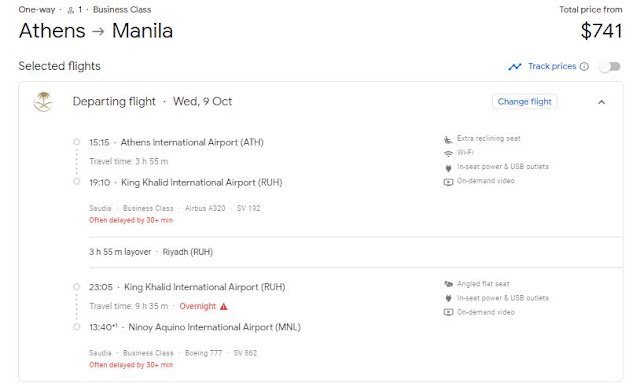
Task: Click the Saudia airline logo
Action: coord(44,102)
